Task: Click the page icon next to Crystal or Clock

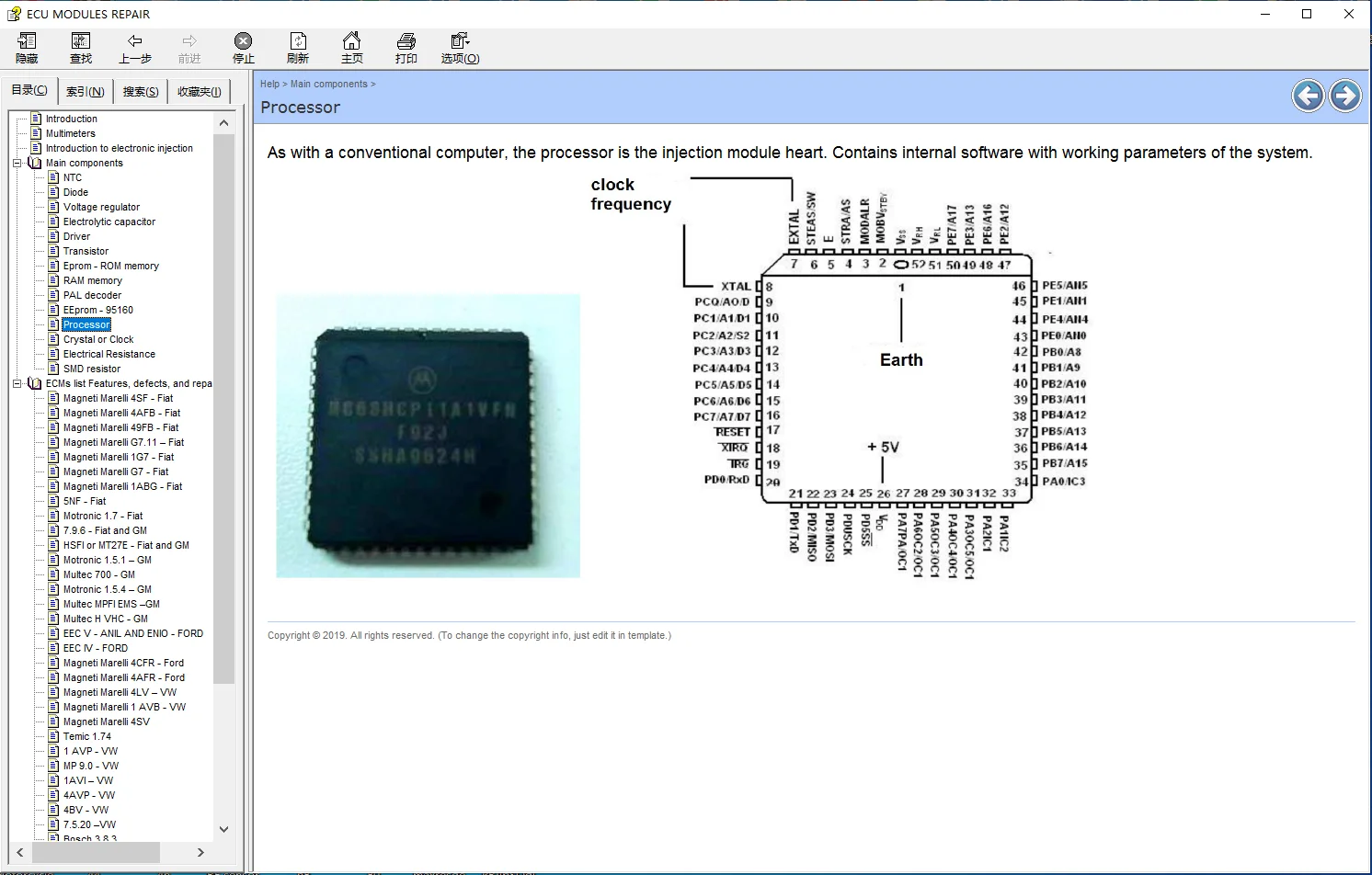Action: [x=53, y=339]
